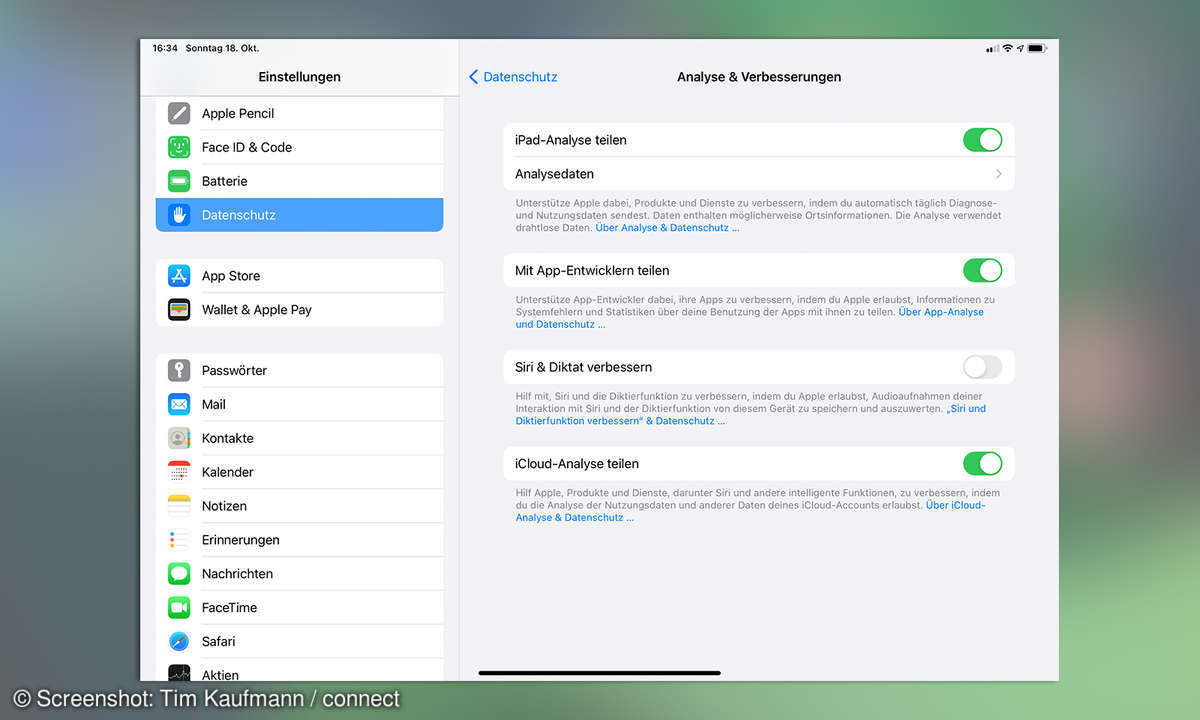
Task: Open Safari settings row
Action: 299,641
